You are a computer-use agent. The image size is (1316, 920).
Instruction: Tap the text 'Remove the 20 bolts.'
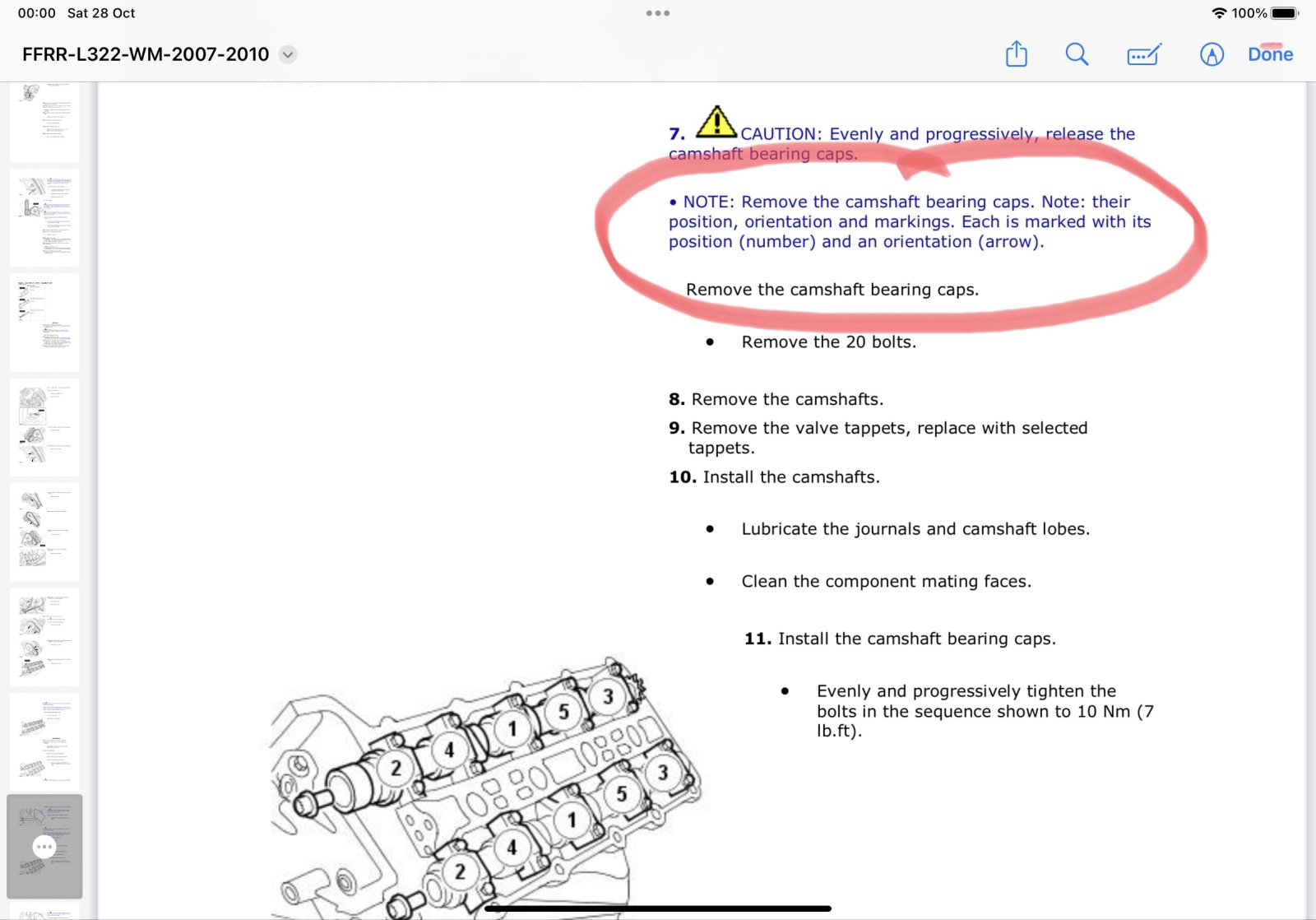(828, 342)
